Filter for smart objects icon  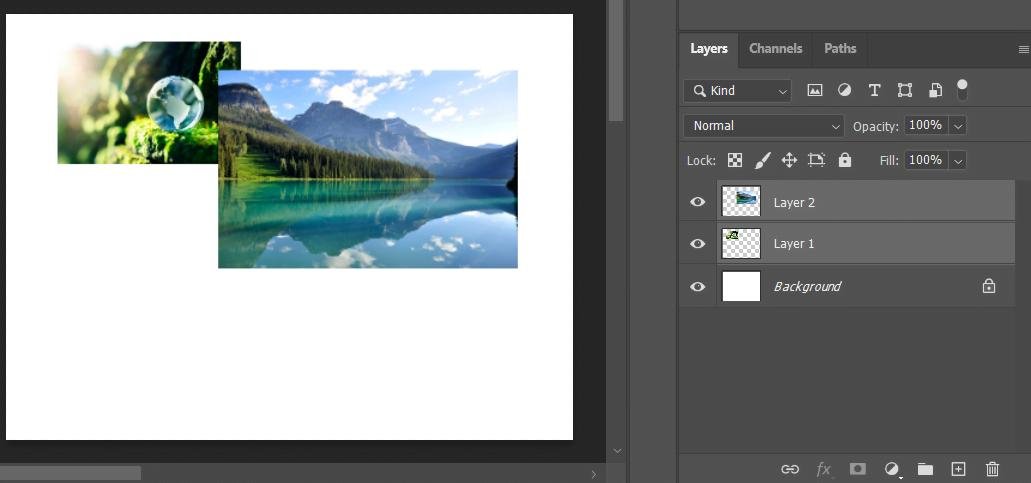pyautogui.click(x=935, y=91)
